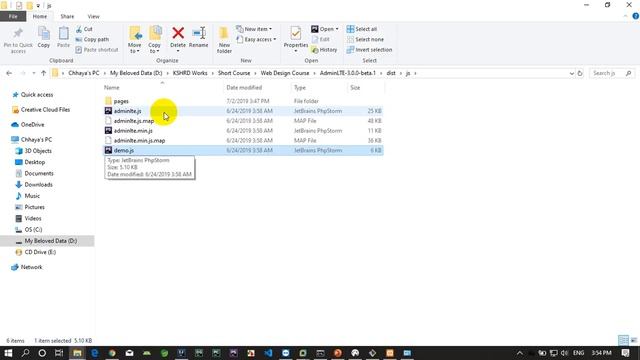Click Select none in ribbon
This screenshot has height=360, width=640.
point(365,40)
